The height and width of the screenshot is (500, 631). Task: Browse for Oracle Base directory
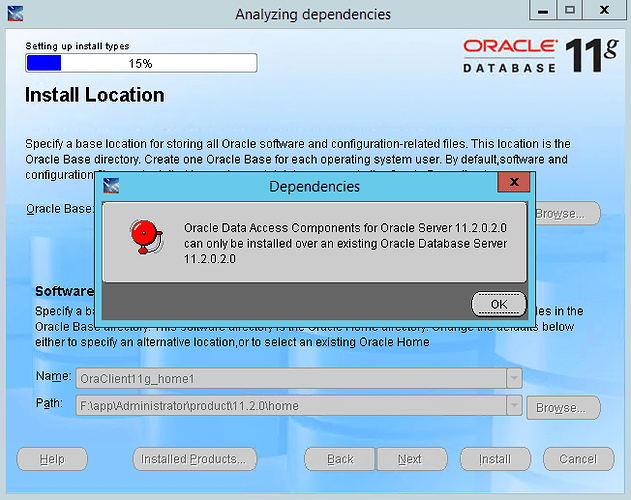(x=567, y=213)
